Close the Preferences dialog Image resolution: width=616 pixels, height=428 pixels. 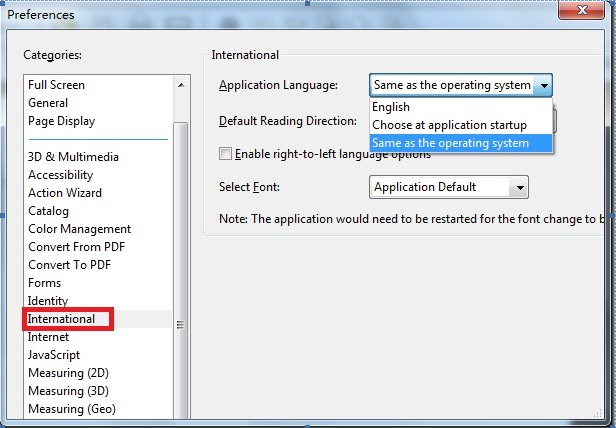581,10
